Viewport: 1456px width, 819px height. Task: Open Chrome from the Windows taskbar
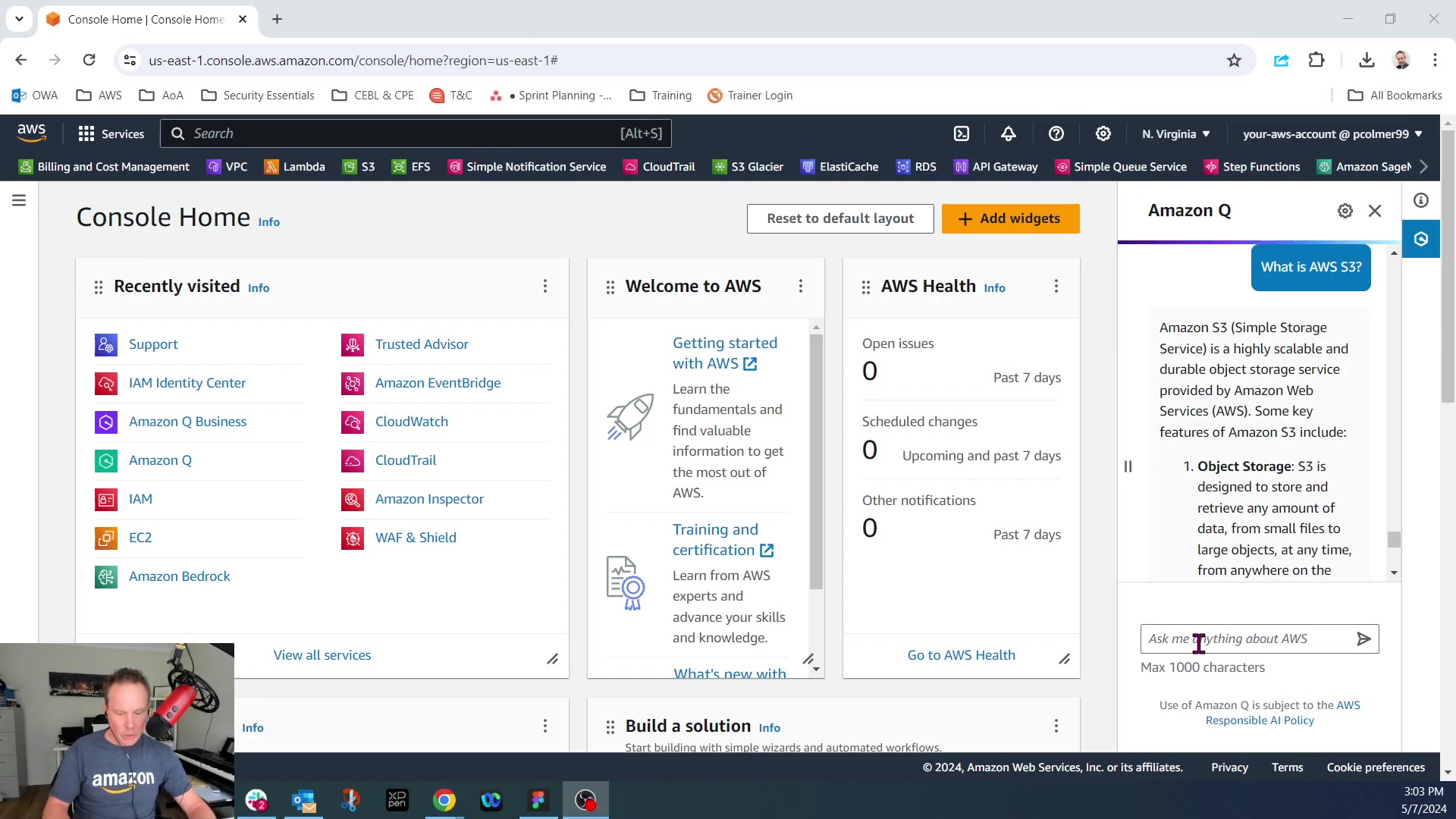(444, 800)
